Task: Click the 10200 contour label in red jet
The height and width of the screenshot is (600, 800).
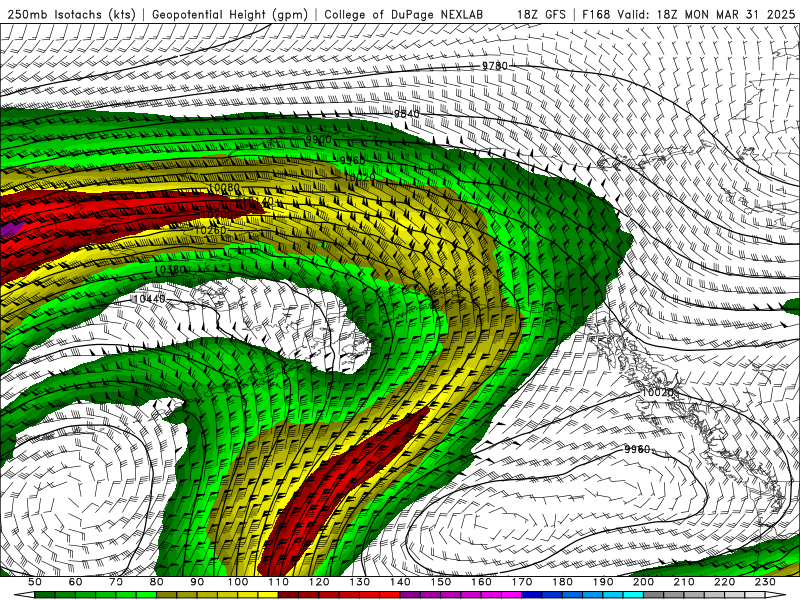Action: [x=218, y=214]
